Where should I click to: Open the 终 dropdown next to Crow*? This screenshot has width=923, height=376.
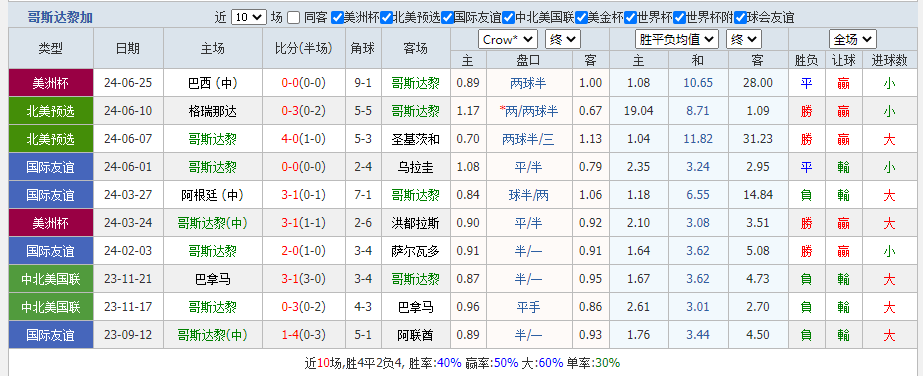click(x=563, y=39)
